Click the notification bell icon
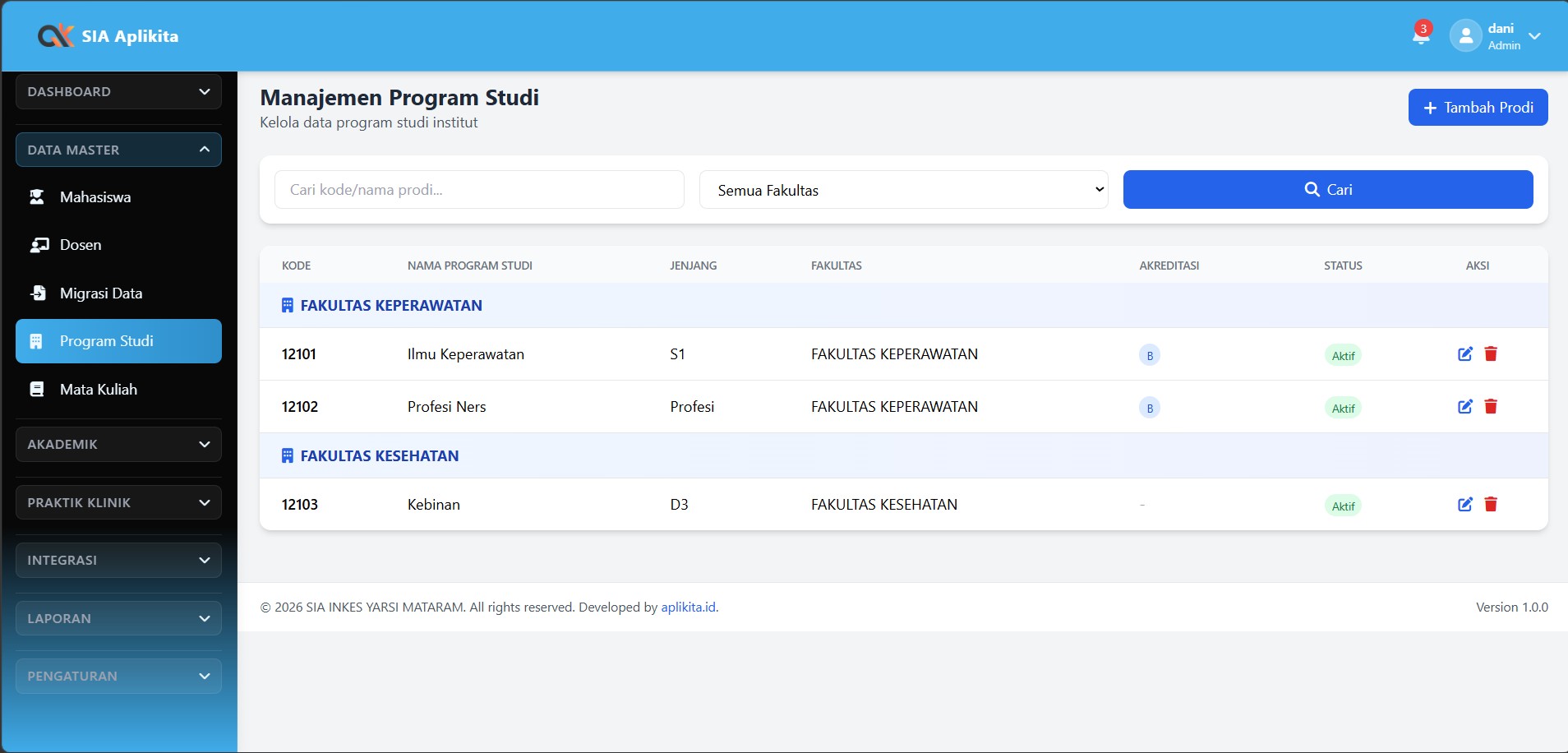This screenshot has height=753, width=1568. point(1420,35)
